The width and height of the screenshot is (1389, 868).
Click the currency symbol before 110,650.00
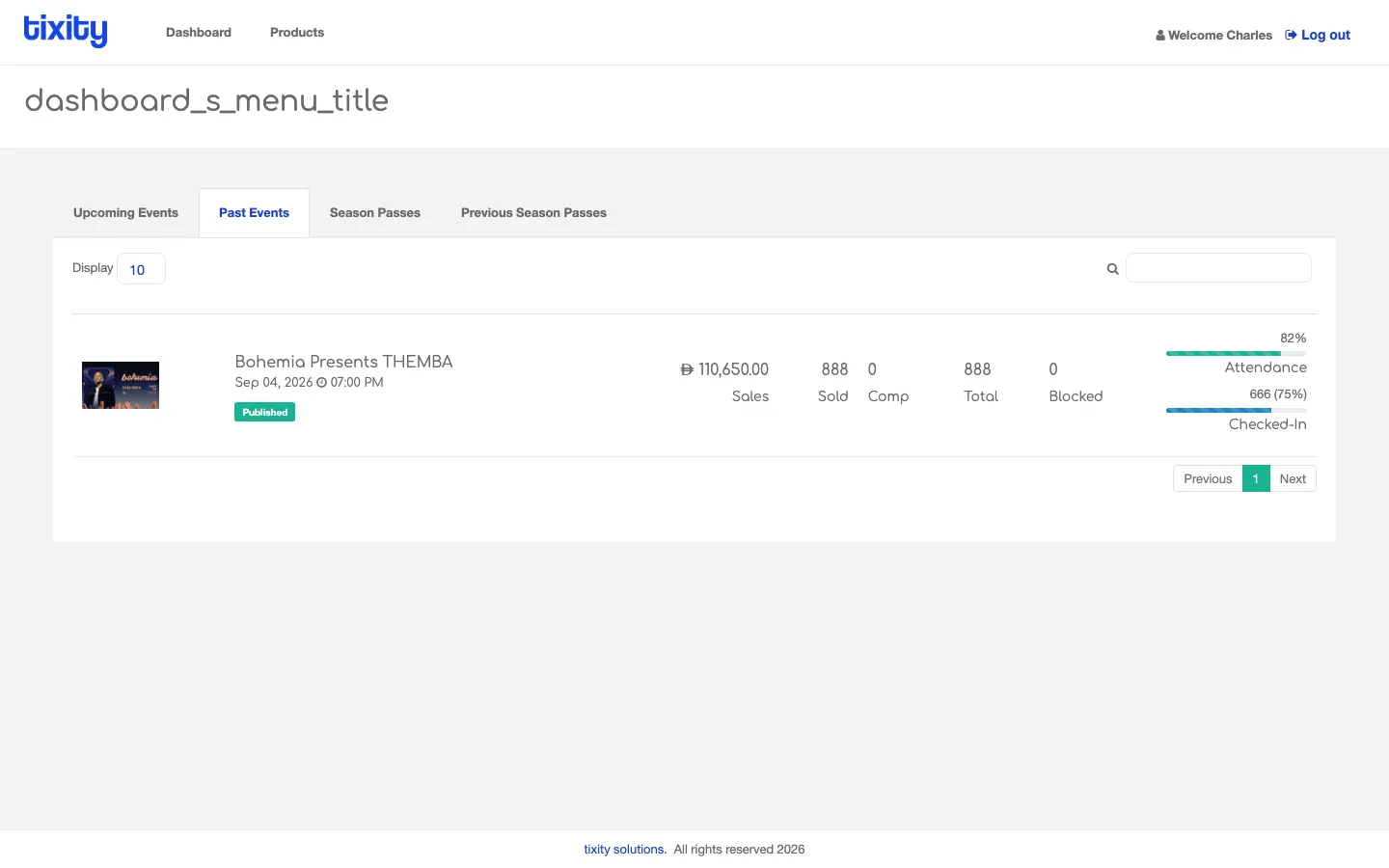click(687, 369)
